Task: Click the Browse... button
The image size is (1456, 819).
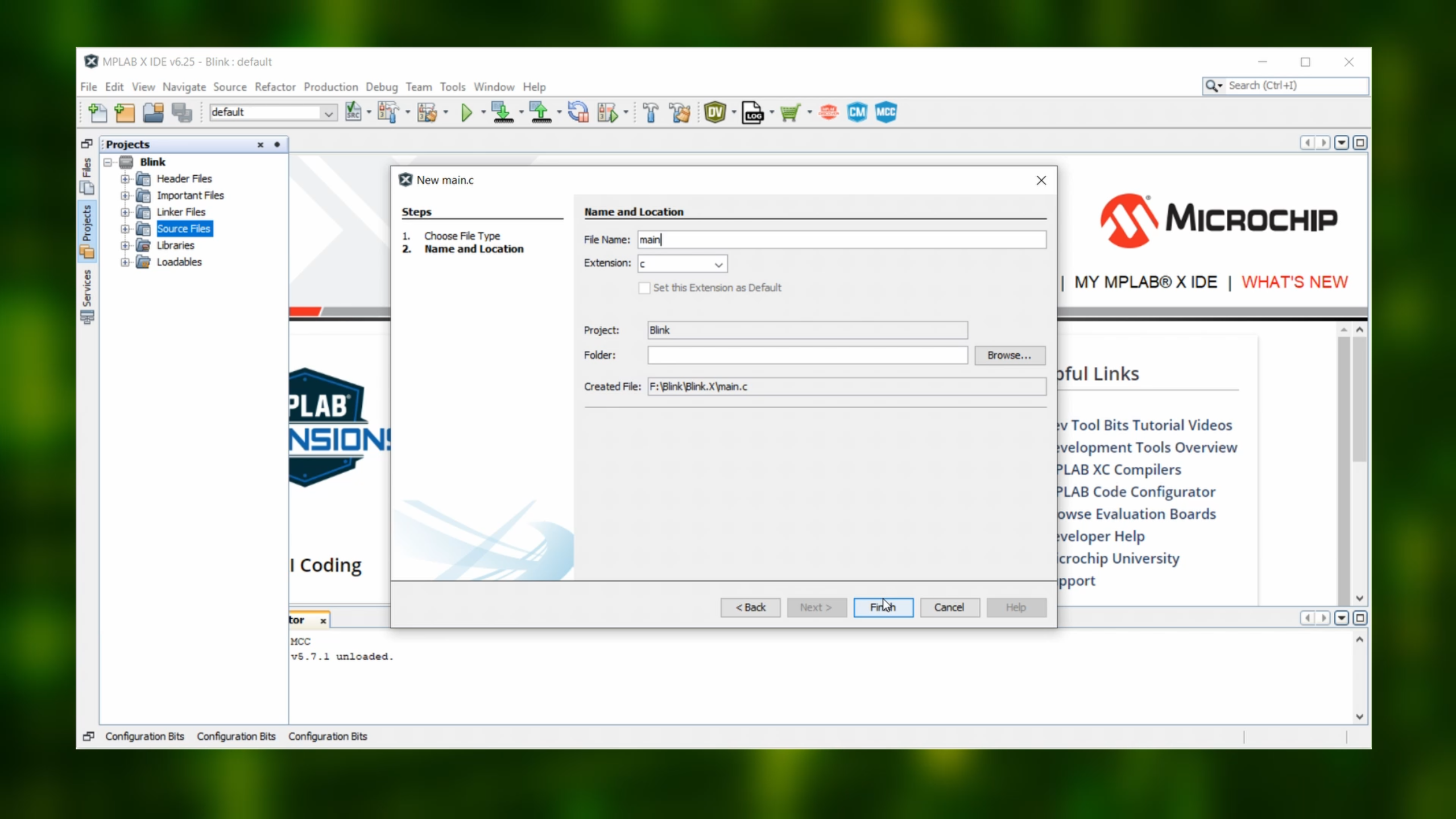Action: [1010, 355]
